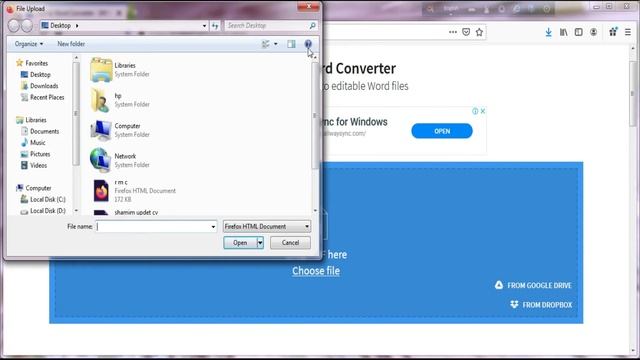Open Firefox library icon
640x360 pixels.
[564, 32]
